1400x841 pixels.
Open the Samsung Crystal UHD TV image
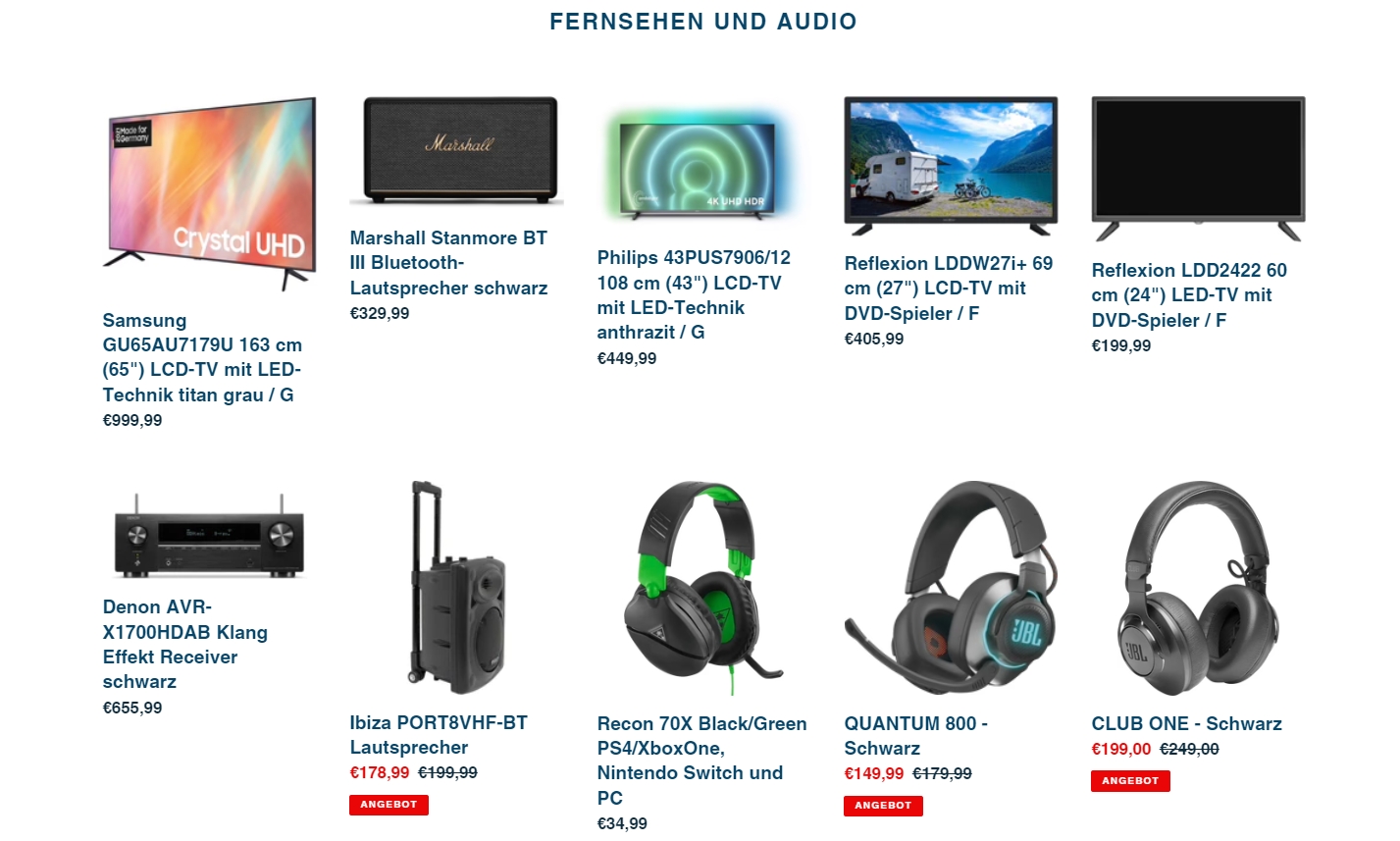[210, 194]
